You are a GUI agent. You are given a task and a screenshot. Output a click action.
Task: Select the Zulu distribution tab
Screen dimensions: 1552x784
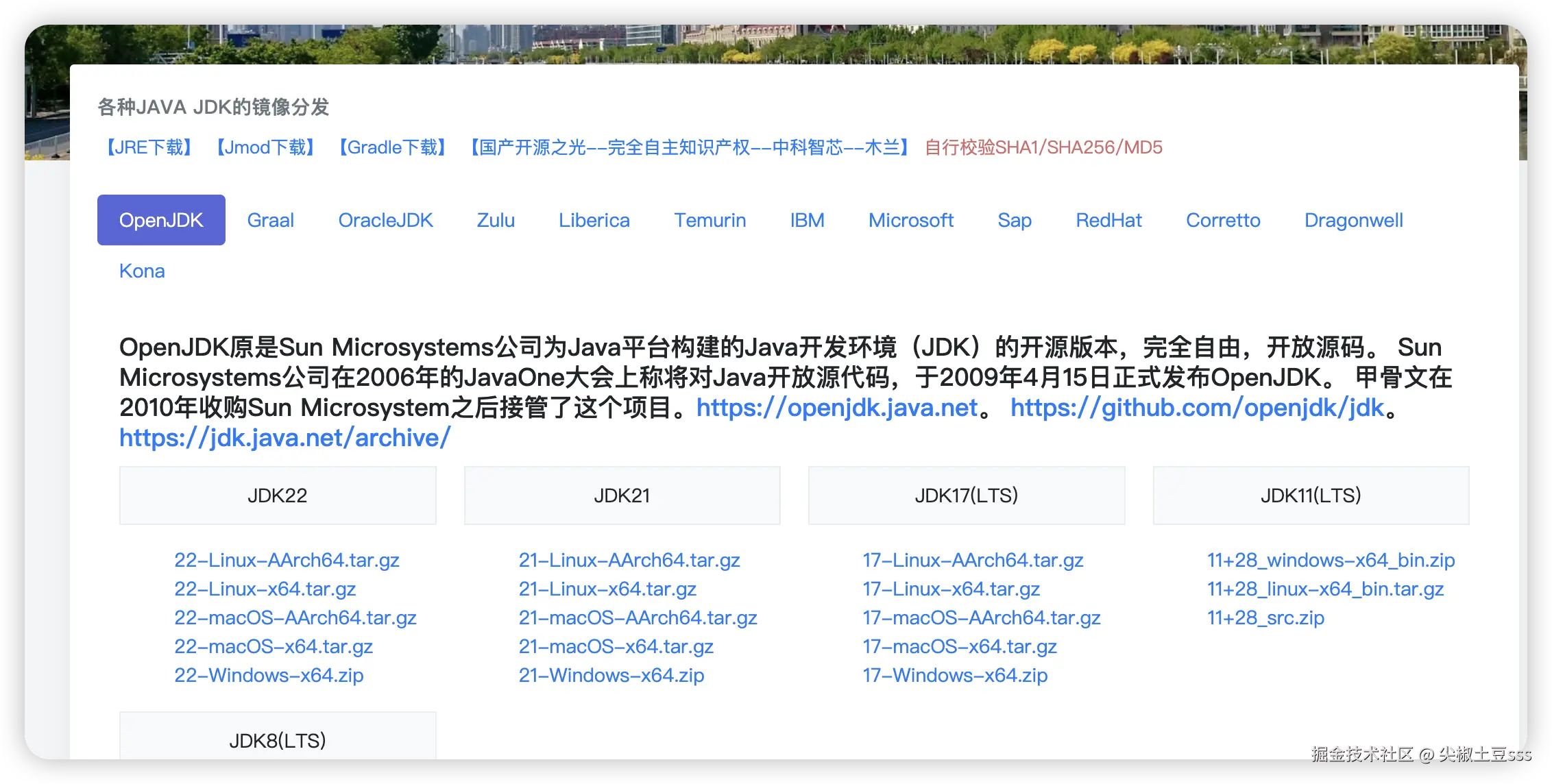click(496, 220)
